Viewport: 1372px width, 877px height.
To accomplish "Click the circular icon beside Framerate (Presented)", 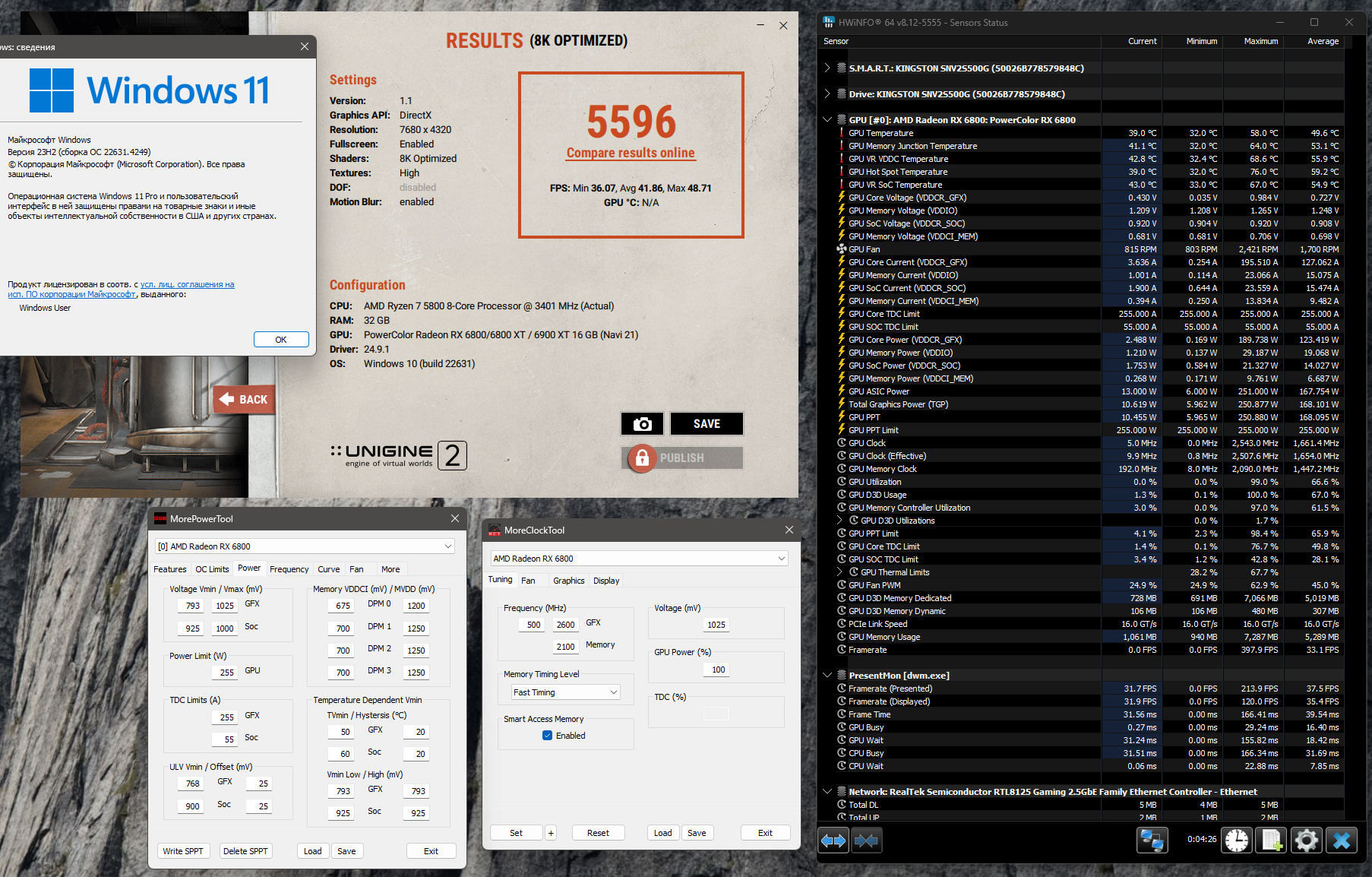I will click(842, 689).
